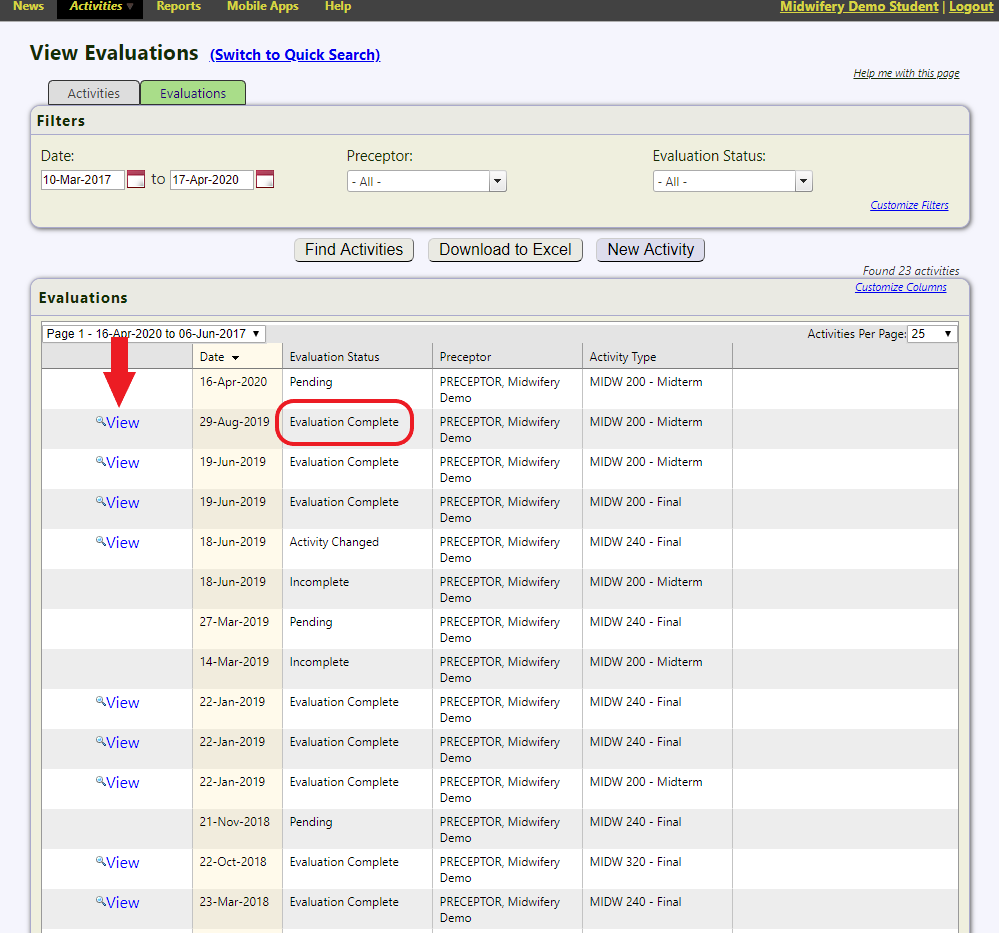Image resolution: width=999 pixels, height=933 pixels.
Task: Edit the end date field 17-Apr-2020
Action: (x=212, y=180)
